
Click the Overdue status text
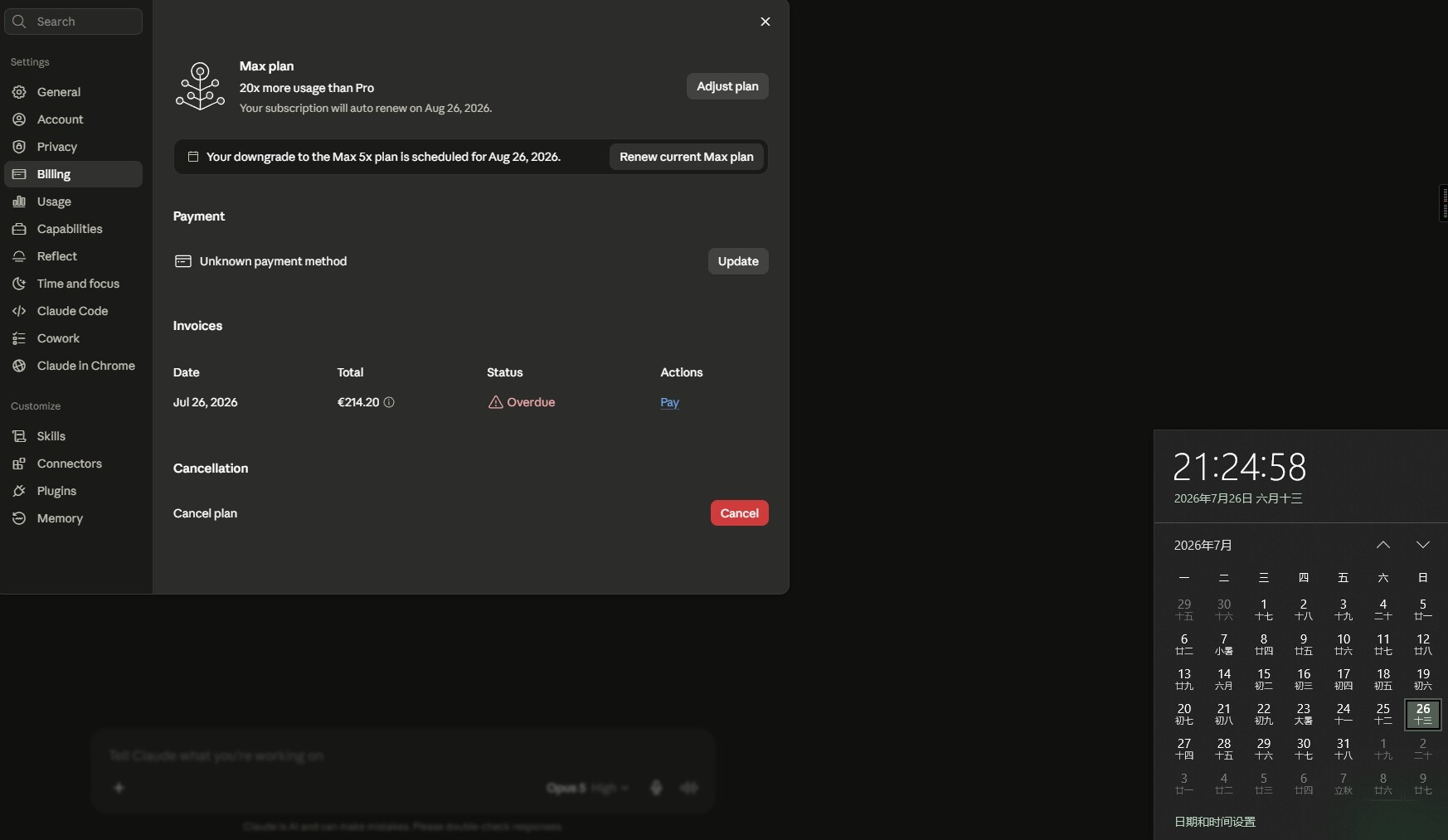(x=532, y=402)
